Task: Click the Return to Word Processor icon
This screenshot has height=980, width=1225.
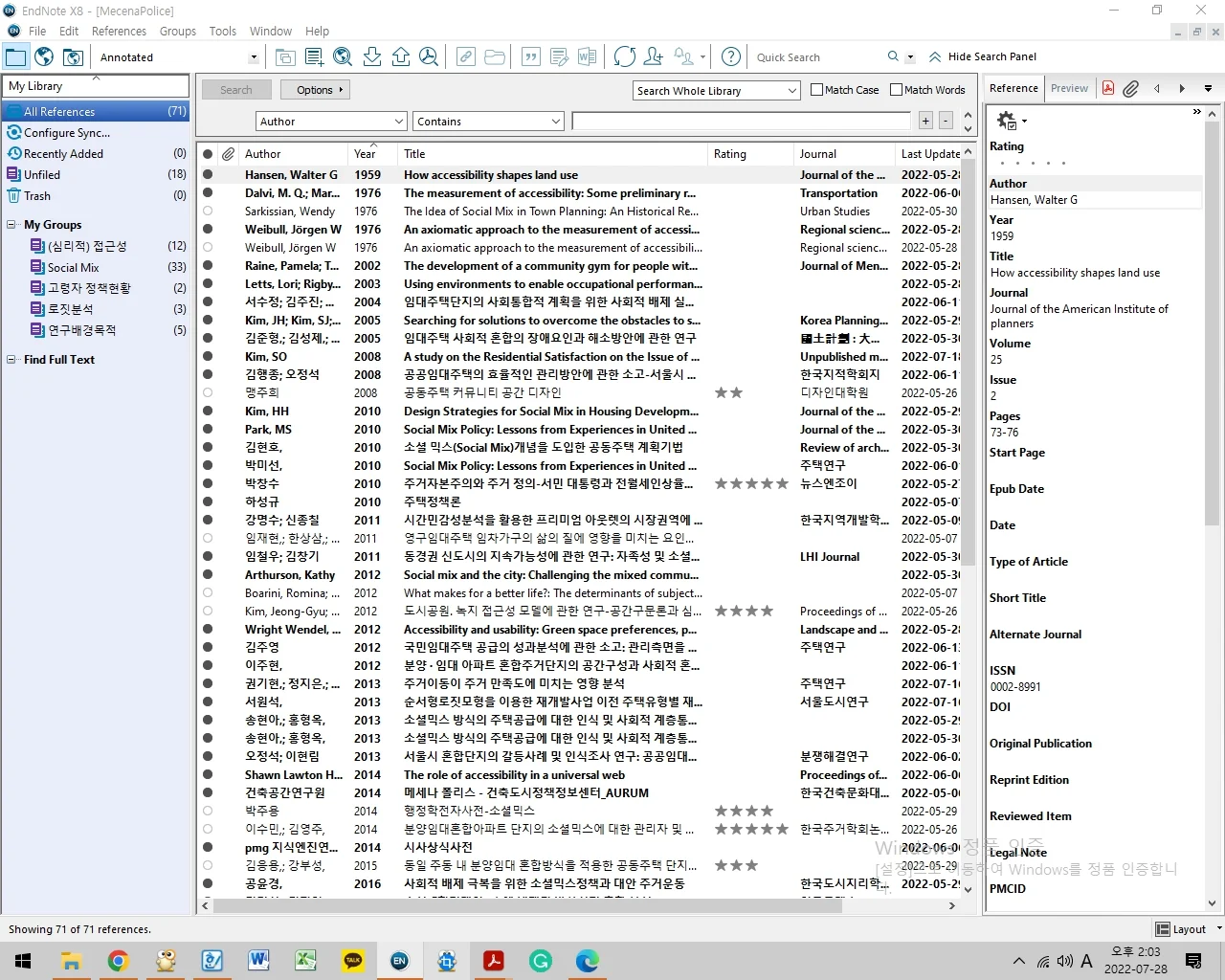Action: 587,57
